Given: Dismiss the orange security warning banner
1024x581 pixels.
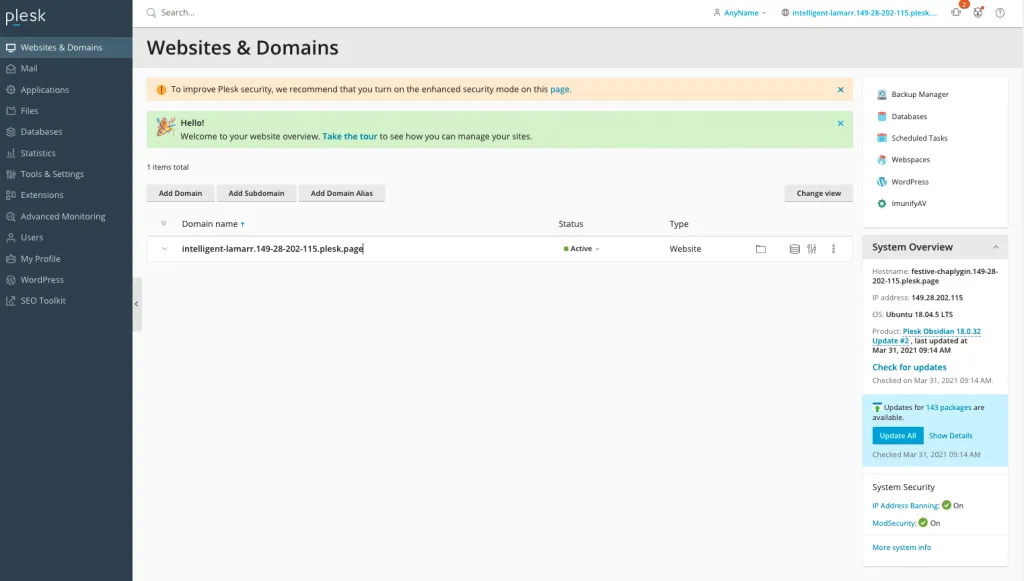Looking at the screenshot, I should click(840, 89).
